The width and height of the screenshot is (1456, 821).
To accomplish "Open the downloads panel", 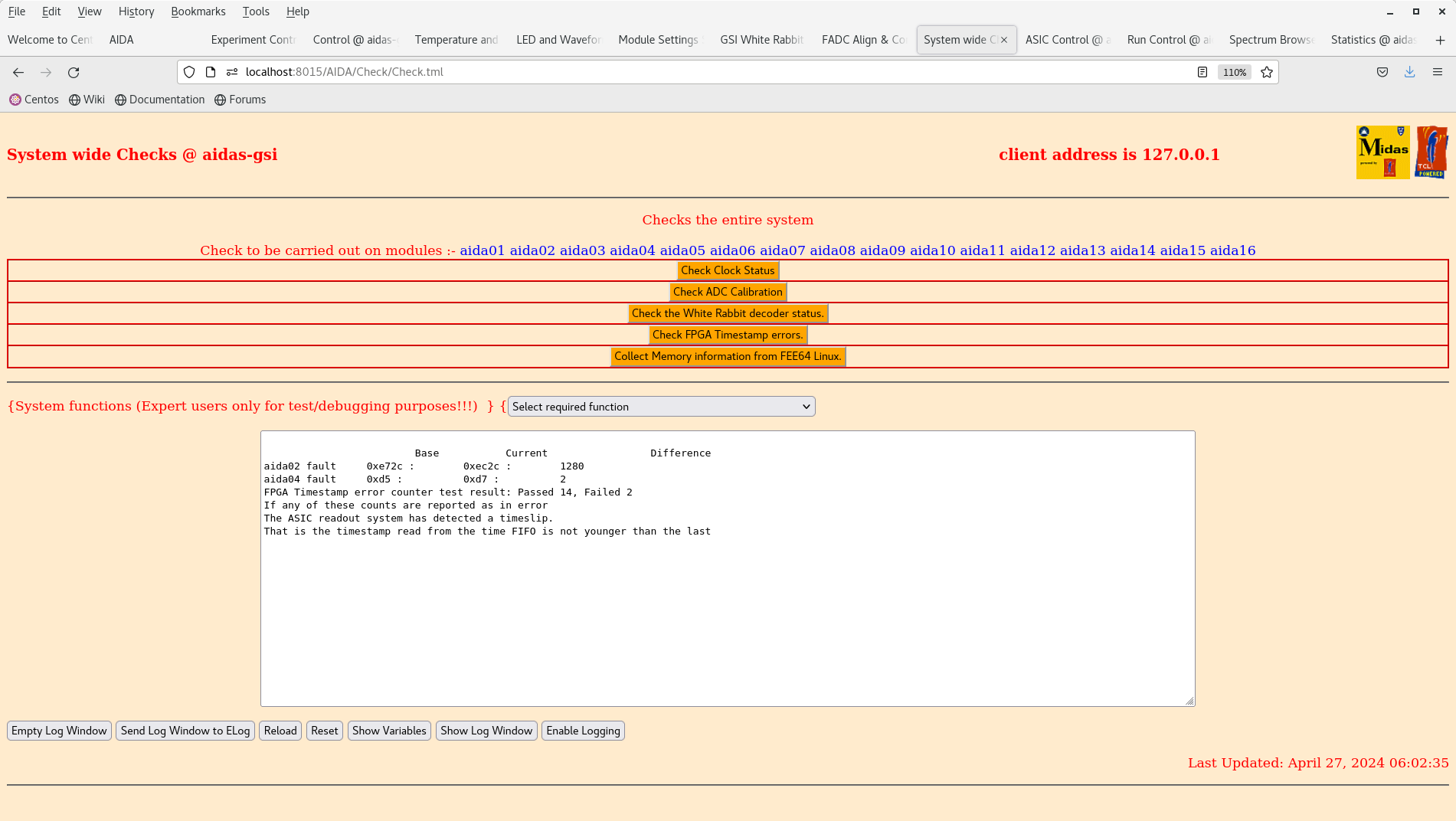I will [x=1410, y=72].
